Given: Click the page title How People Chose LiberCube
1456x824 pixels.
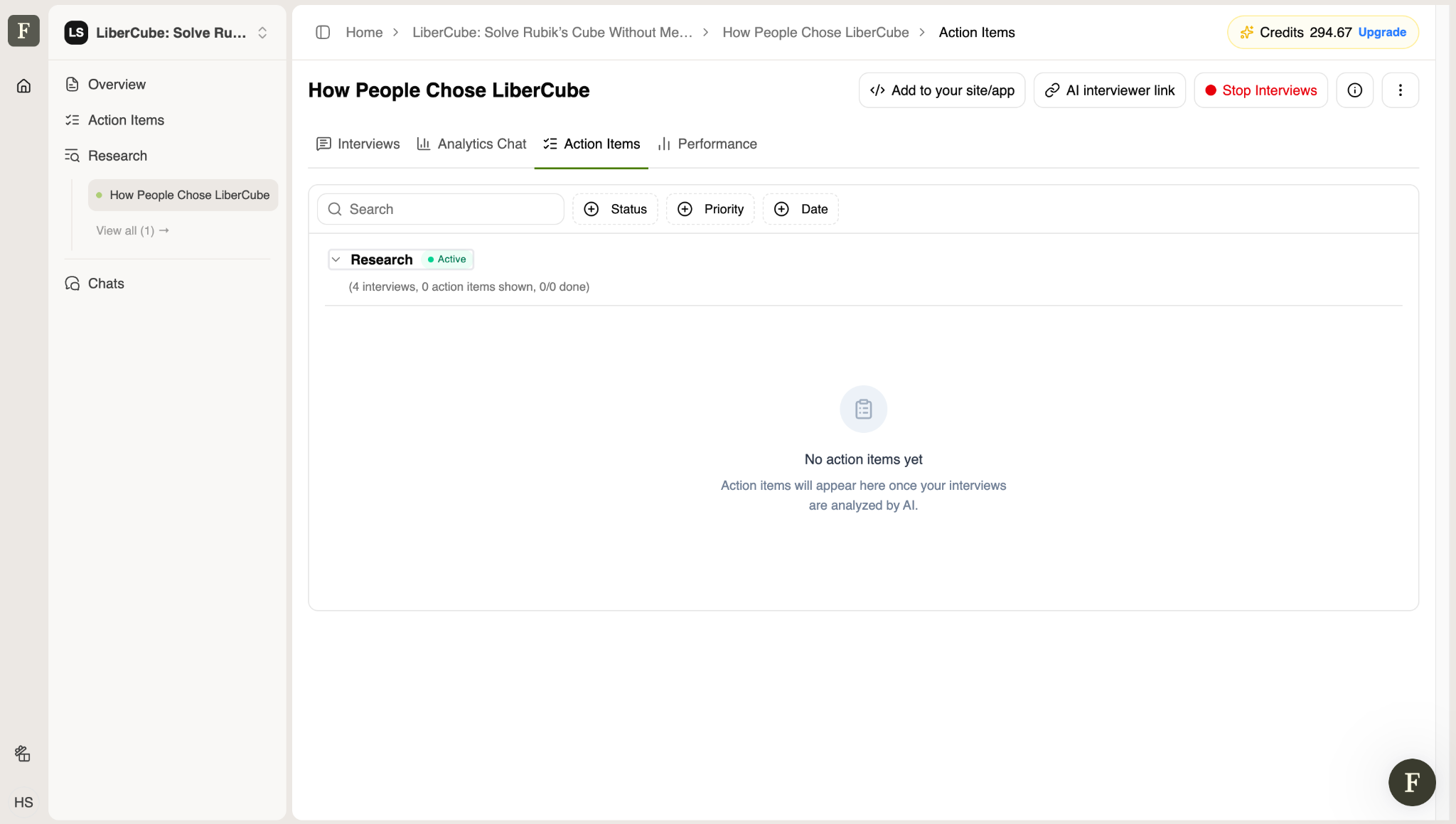Looking at the screenshot, I should [x=449, y=90].
